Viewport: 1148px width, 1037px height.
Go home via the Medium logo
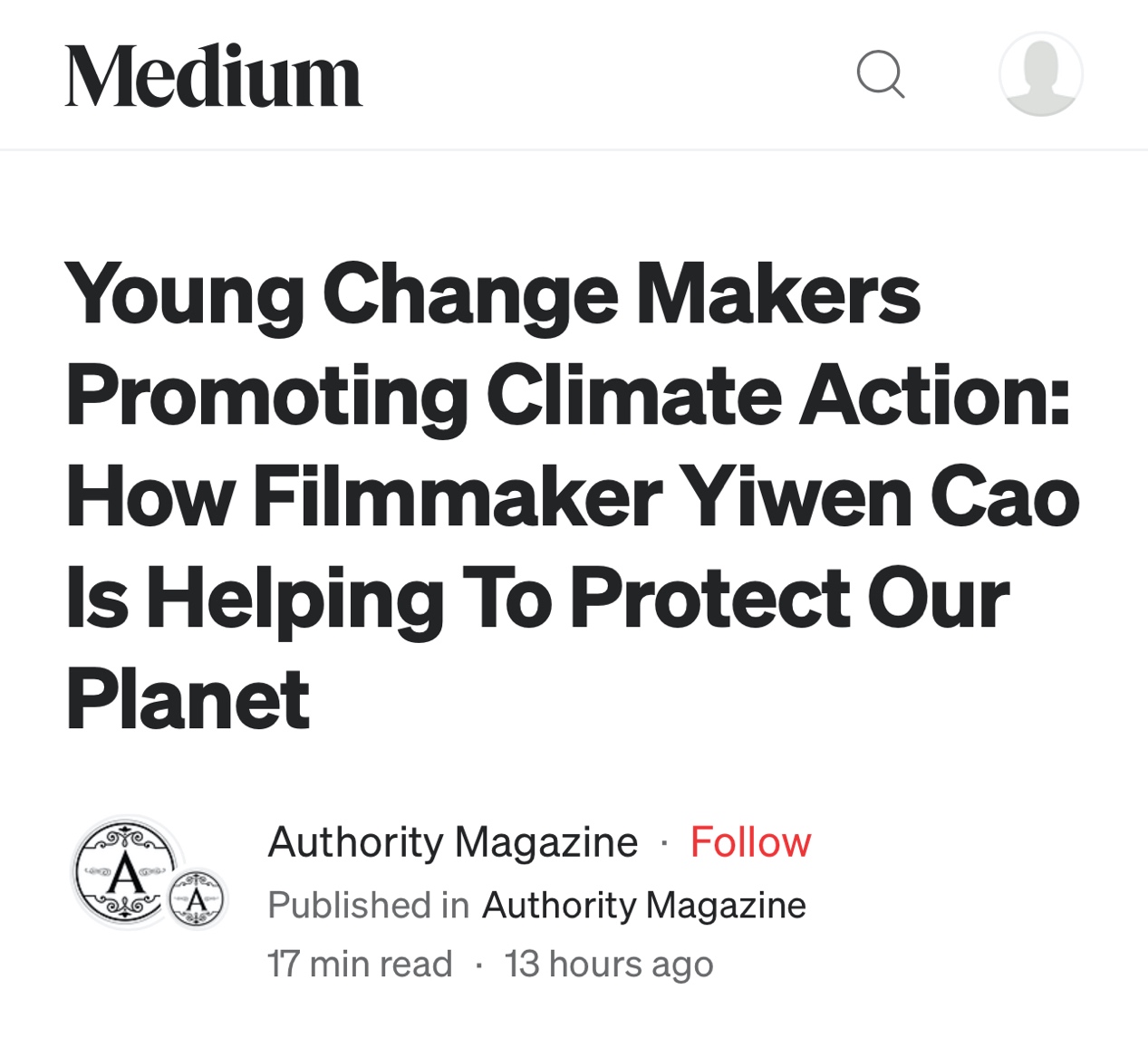(213, 76)
